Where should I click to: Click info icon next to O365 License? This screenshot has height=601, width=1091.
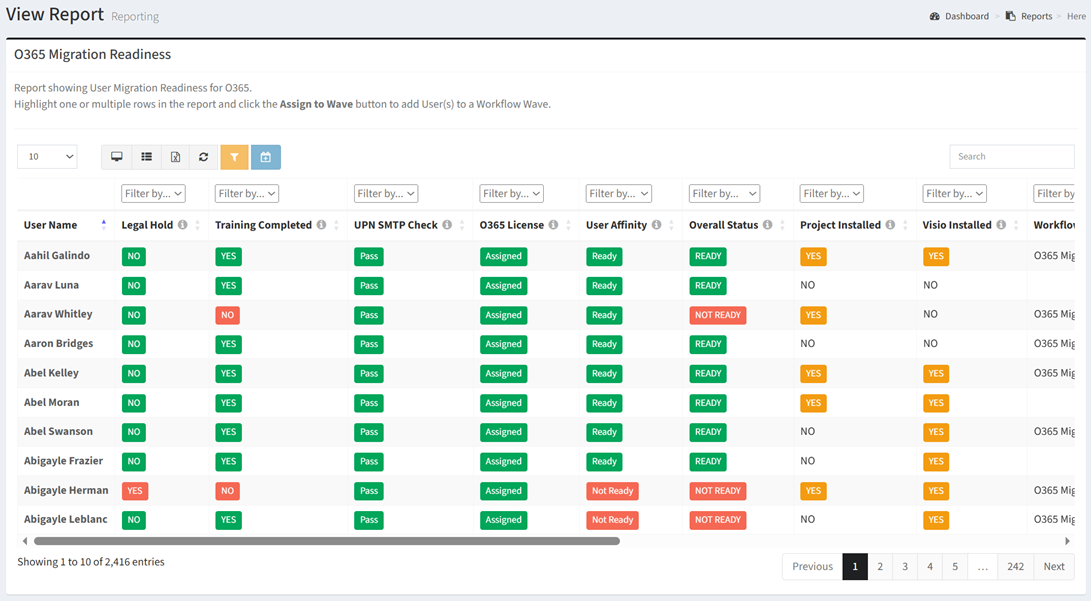pos(553,225)
